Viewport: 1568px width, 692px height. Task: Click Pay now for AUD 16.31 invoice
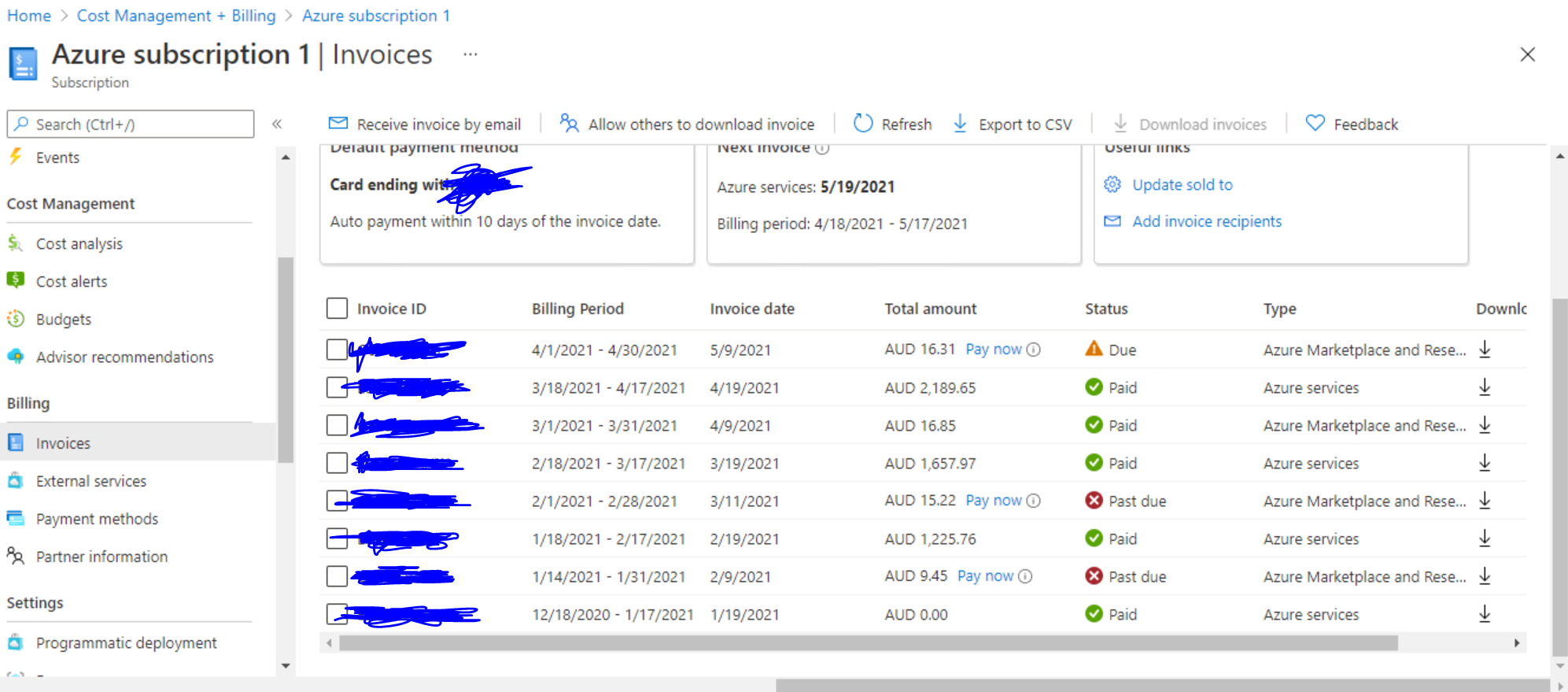tap(994, 349)
